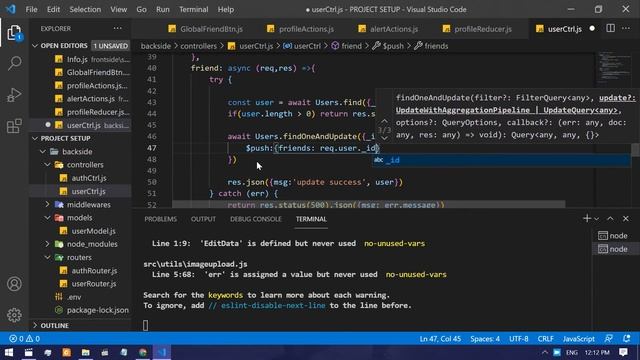Expand the Outline section
Screen dimensions: 640x360
pos(35,325)
